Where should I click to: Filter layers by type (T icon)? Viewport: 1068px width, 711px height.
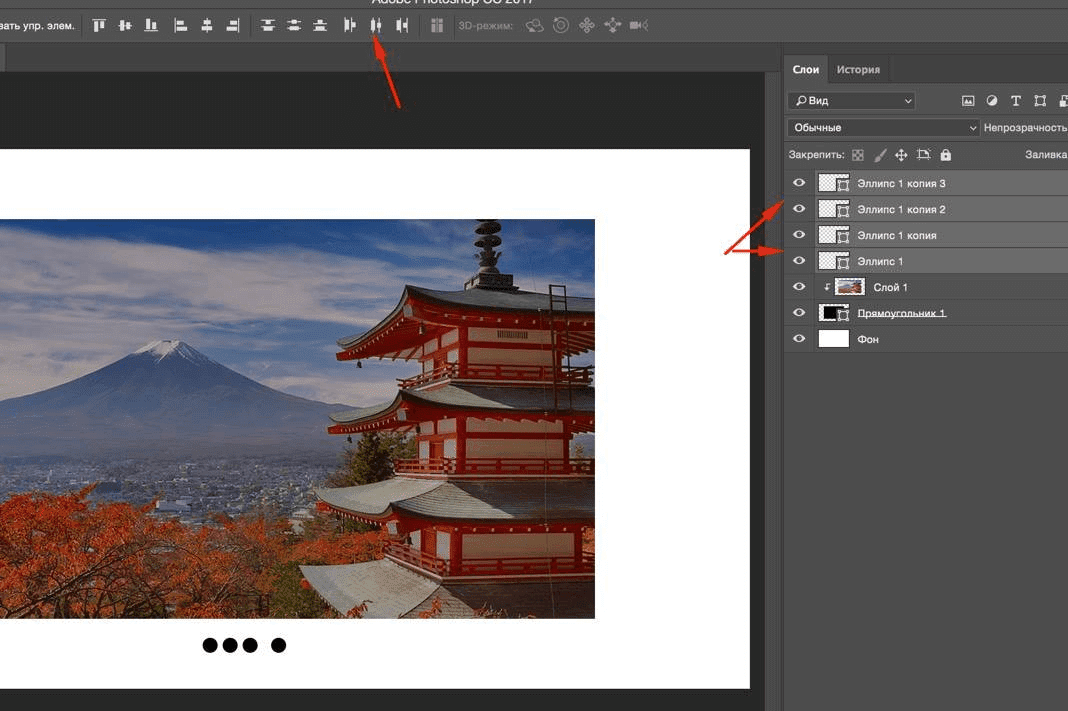[1016, 101]
